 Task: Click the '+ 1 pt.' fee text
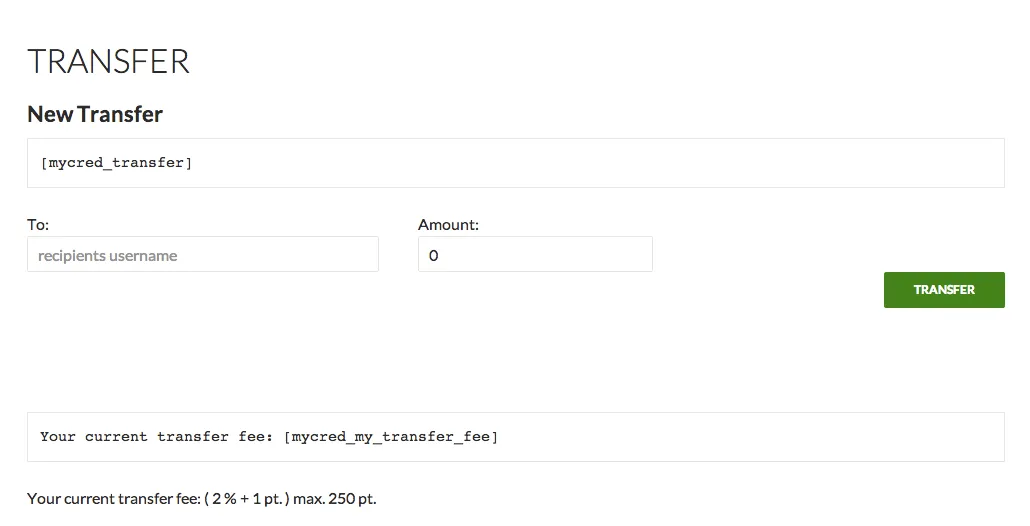(x=260, y=498)
